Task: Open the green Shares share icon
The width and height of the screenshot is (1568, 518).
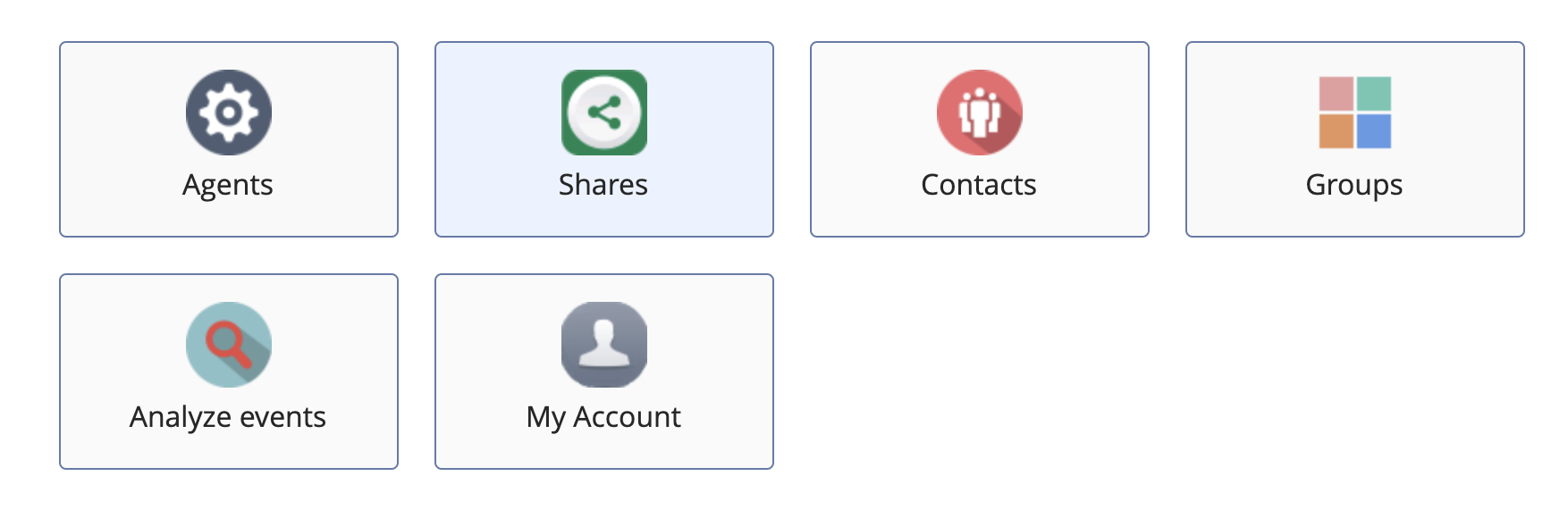Action: (604, 113)
